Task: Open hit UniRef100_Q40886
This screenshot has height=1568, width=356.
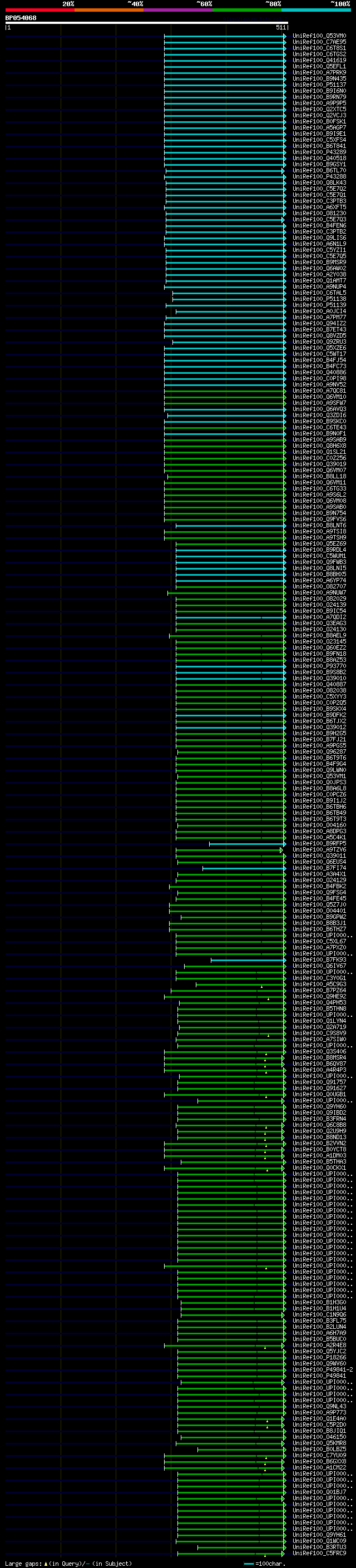Action: pyautogui.click(x=319, y=372)
